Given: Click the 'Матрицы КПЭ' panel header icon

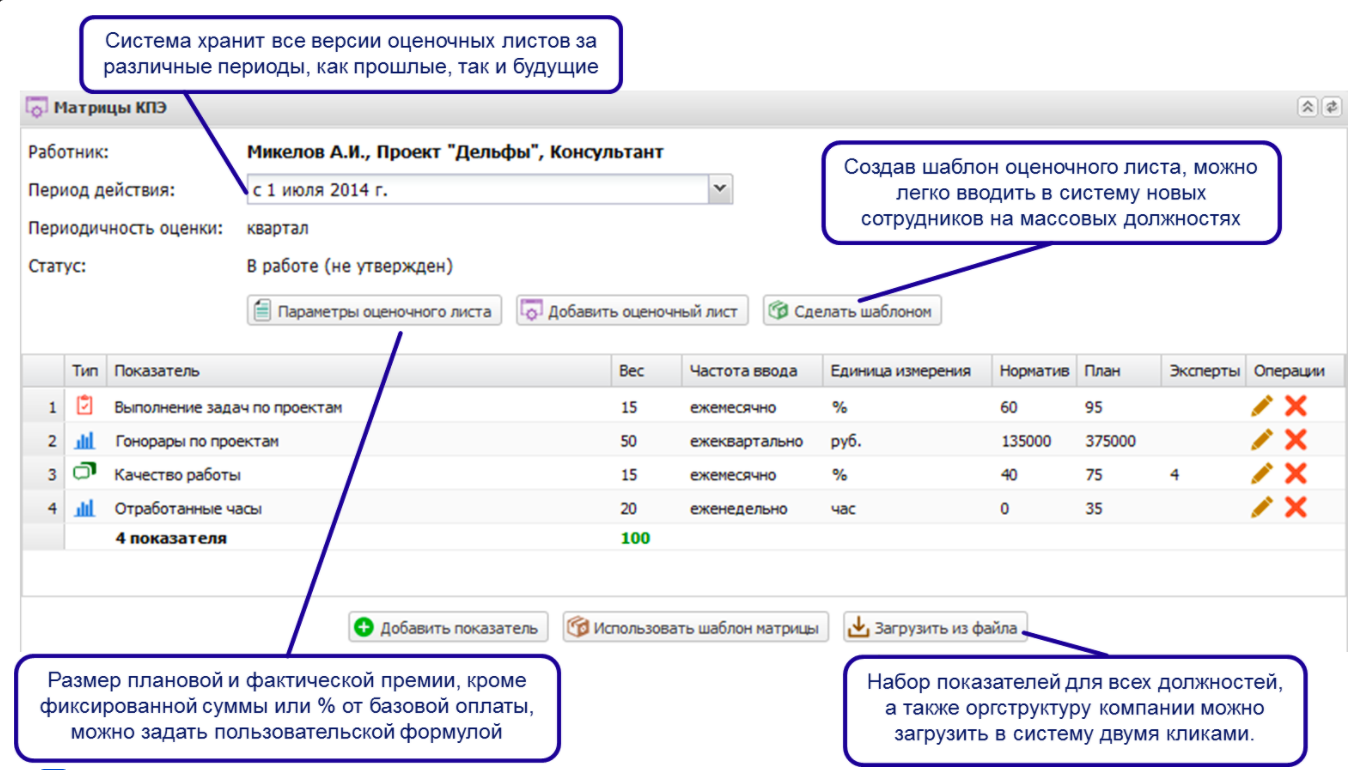Looking at the screenshot, I should 37,108.
